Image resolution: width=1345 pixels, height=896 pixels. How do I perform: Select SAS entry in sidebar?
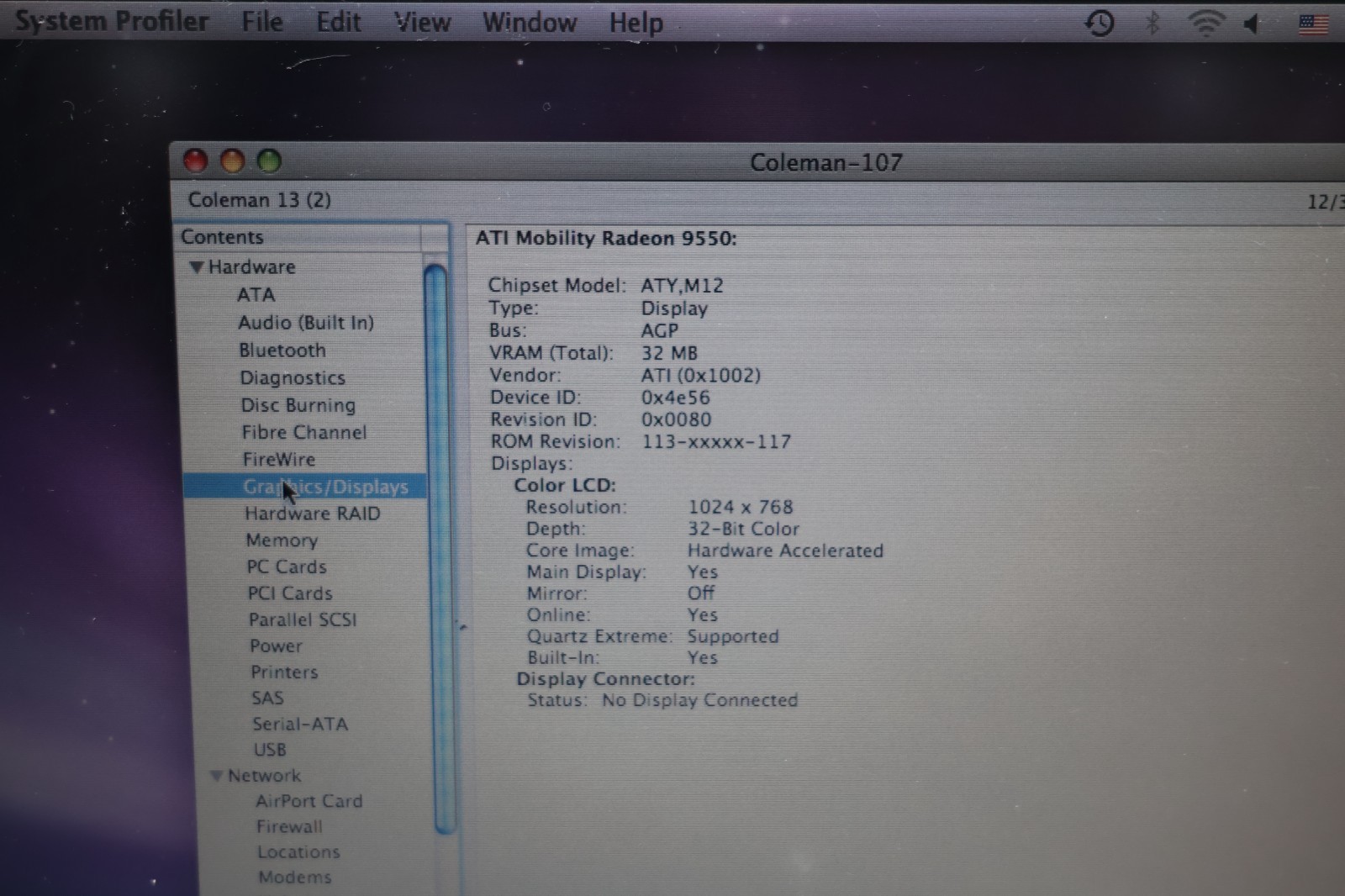pos(267,698)
